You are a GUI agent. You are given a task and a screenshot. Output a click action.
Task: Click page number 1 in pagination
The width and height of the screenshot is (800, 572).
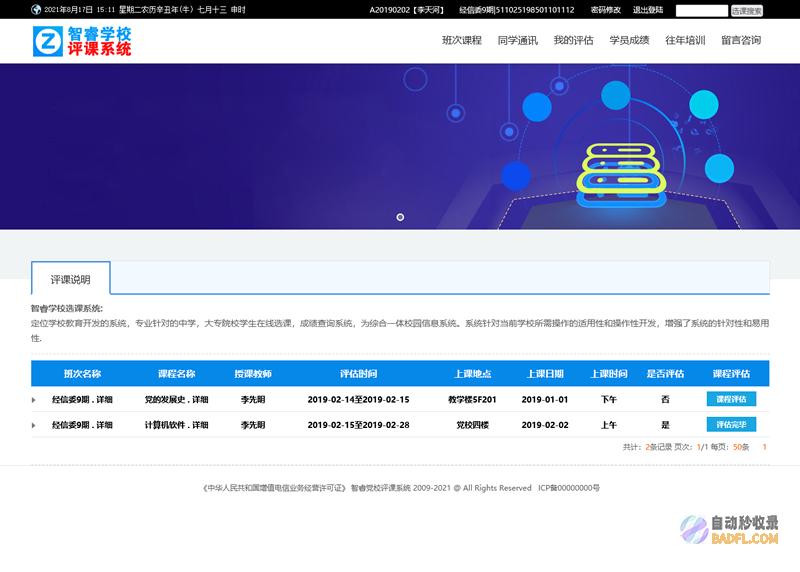click(764, 447)
